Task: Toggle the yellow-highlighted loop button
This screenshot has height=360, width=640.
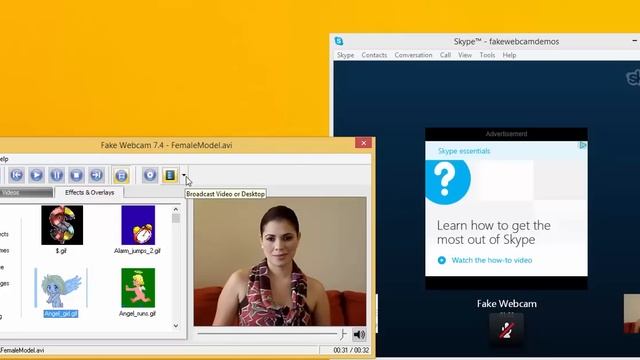Action: 121,175
